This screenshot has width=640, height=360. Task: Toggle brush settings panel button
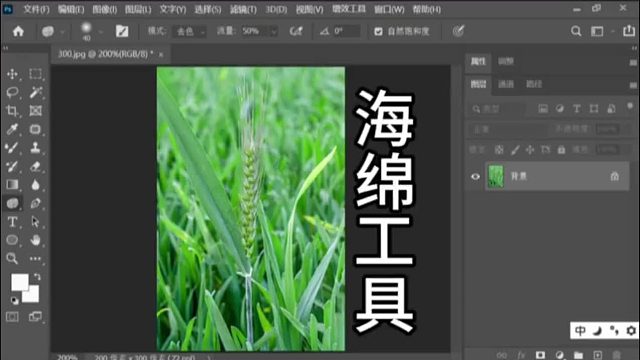tap(122, 31)
